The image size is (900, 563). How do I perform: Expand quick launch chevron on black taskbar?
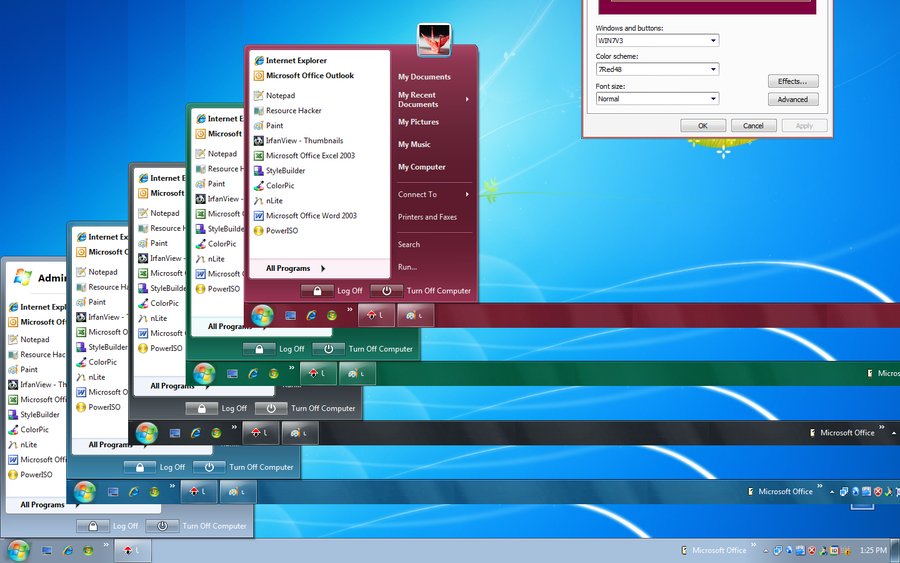coord(234,428)
